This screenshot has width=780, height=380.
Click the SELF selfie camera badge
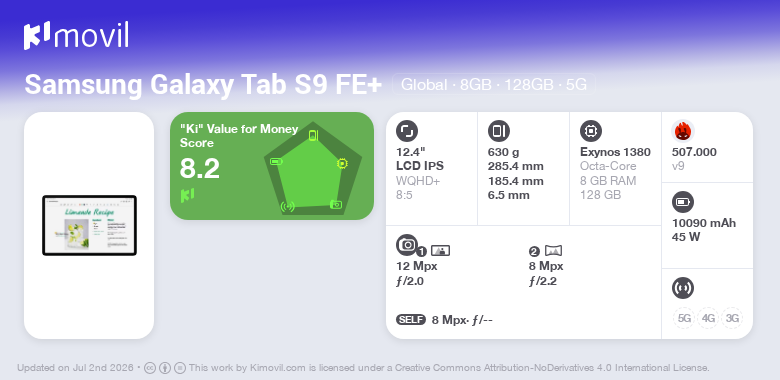tap(411, 320)
